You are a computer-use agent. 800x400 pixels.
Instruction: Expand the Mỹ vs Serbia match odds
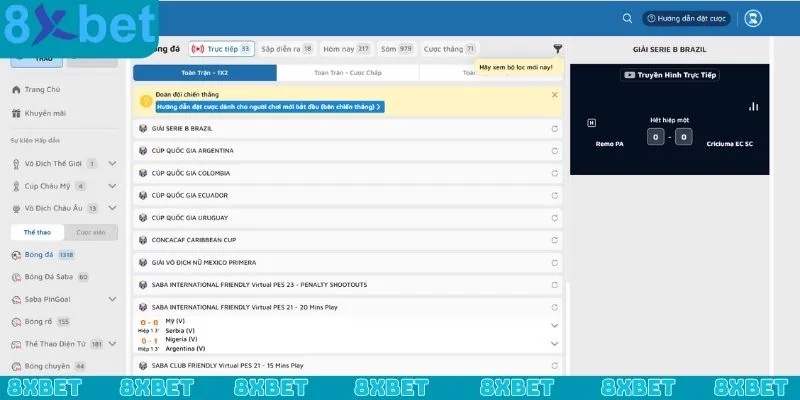click(x=554, y=326)
